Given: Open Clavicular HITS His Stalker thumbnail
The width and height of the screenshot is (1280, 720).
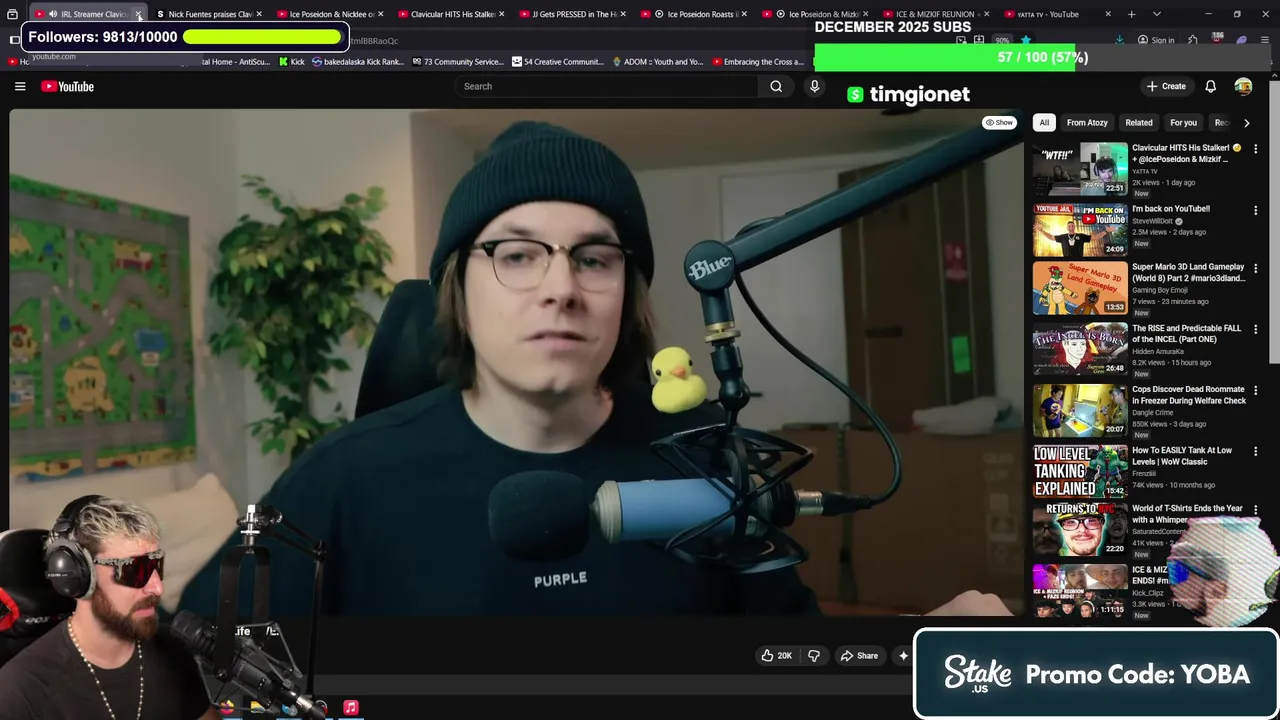Looking at the screenshot, I should (1080, 169).
